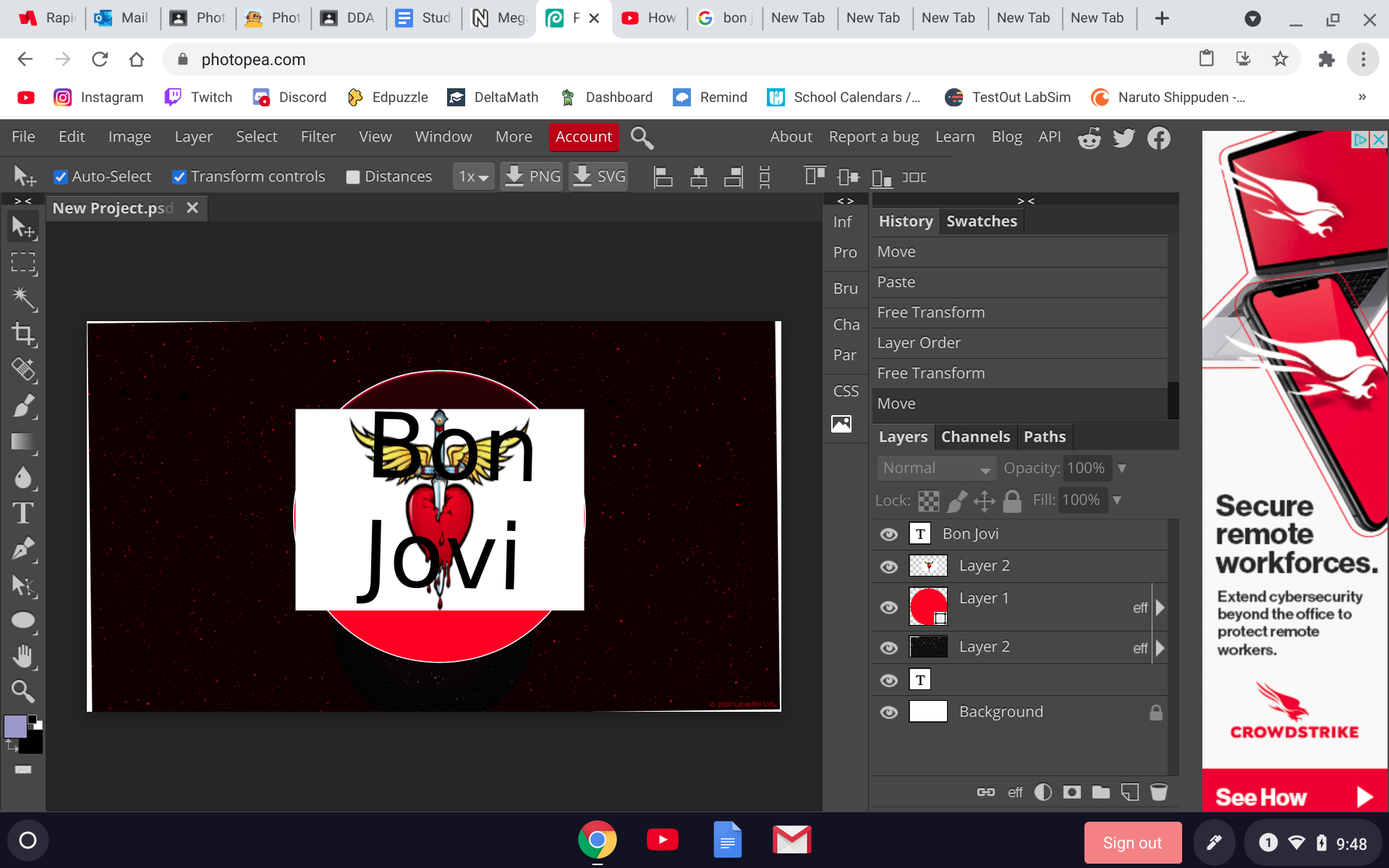Select the Magic Wand tool
Viewport: 1389px width, 868px height.
23,299
